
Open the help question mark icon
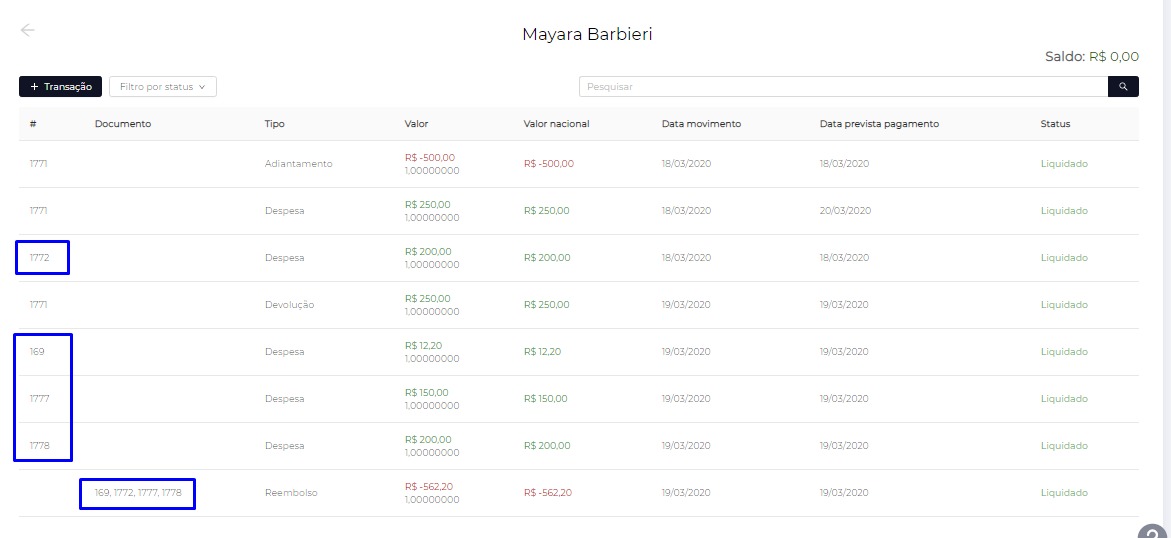1153,531
